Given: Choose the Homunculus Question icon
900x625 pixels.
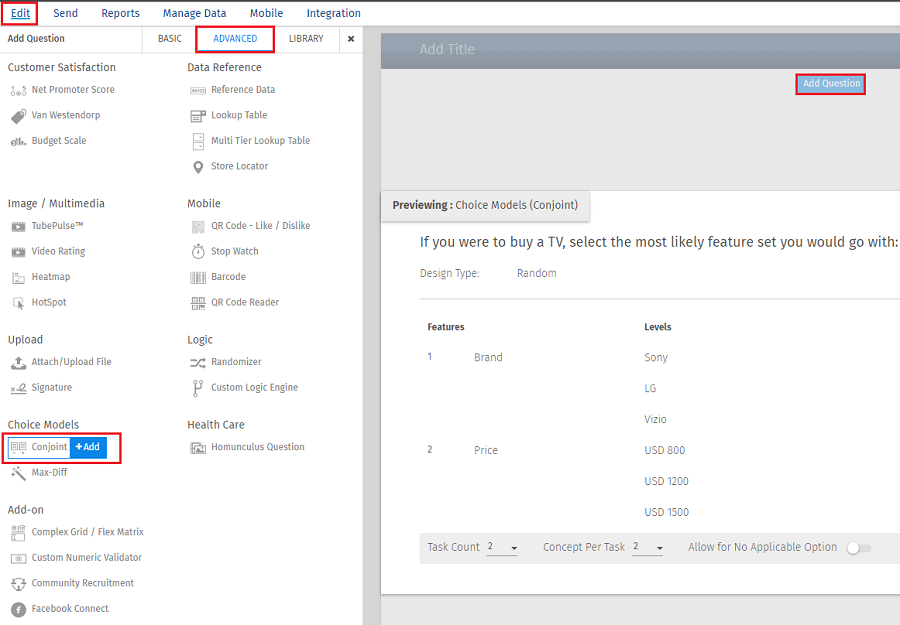Looking at the screenshot, I should pyautogui.click(x=198, y=447).
